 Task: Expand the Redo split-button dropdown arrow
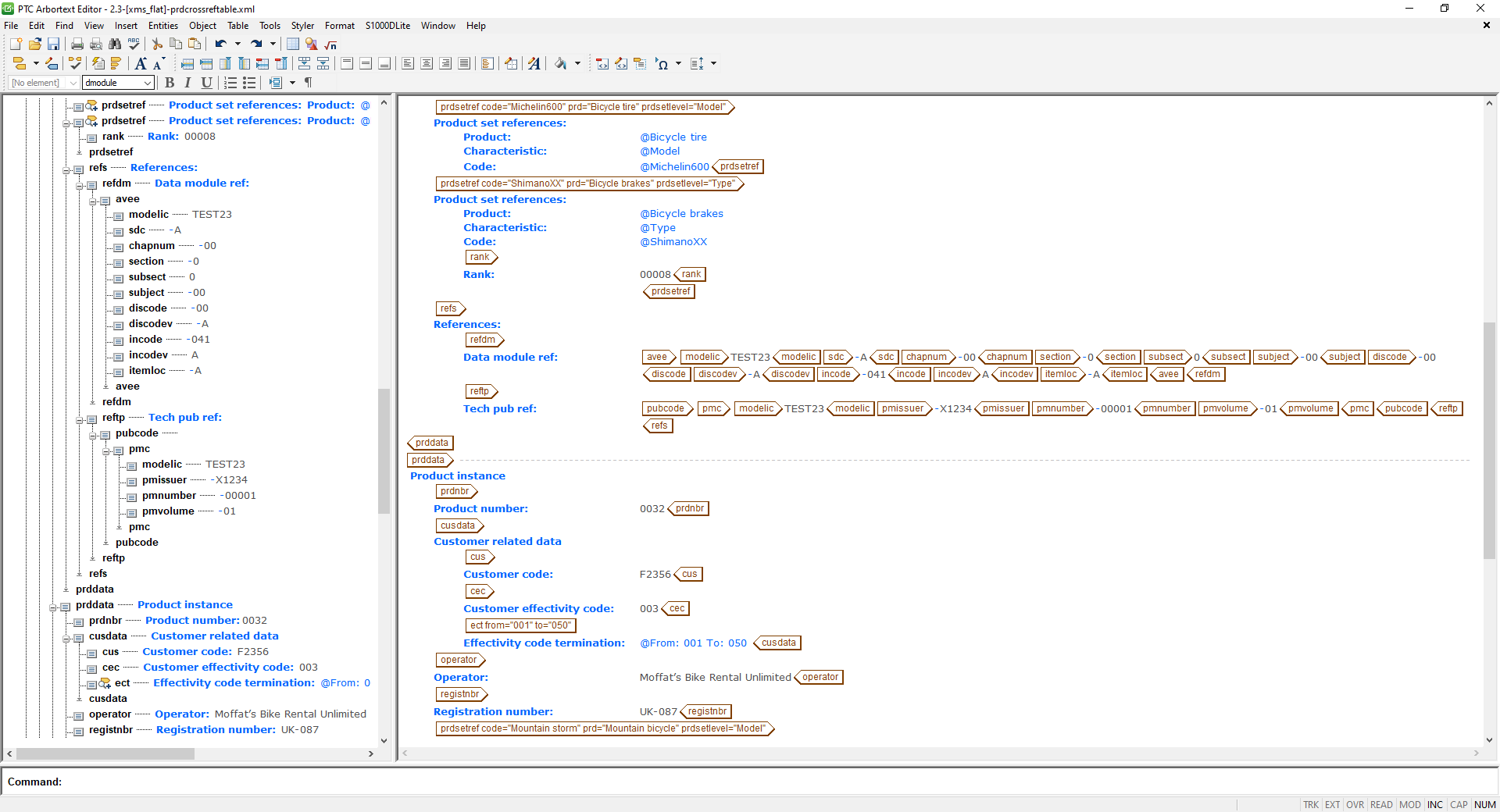(273, 45)
